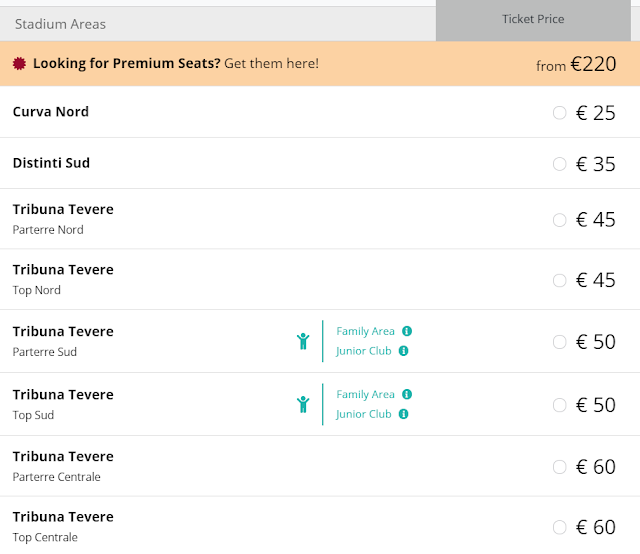The image size is (640, 554).
Task: Click the red Premium Seats starburst icon
Action: pyautogui.click(x=19, y=64)
